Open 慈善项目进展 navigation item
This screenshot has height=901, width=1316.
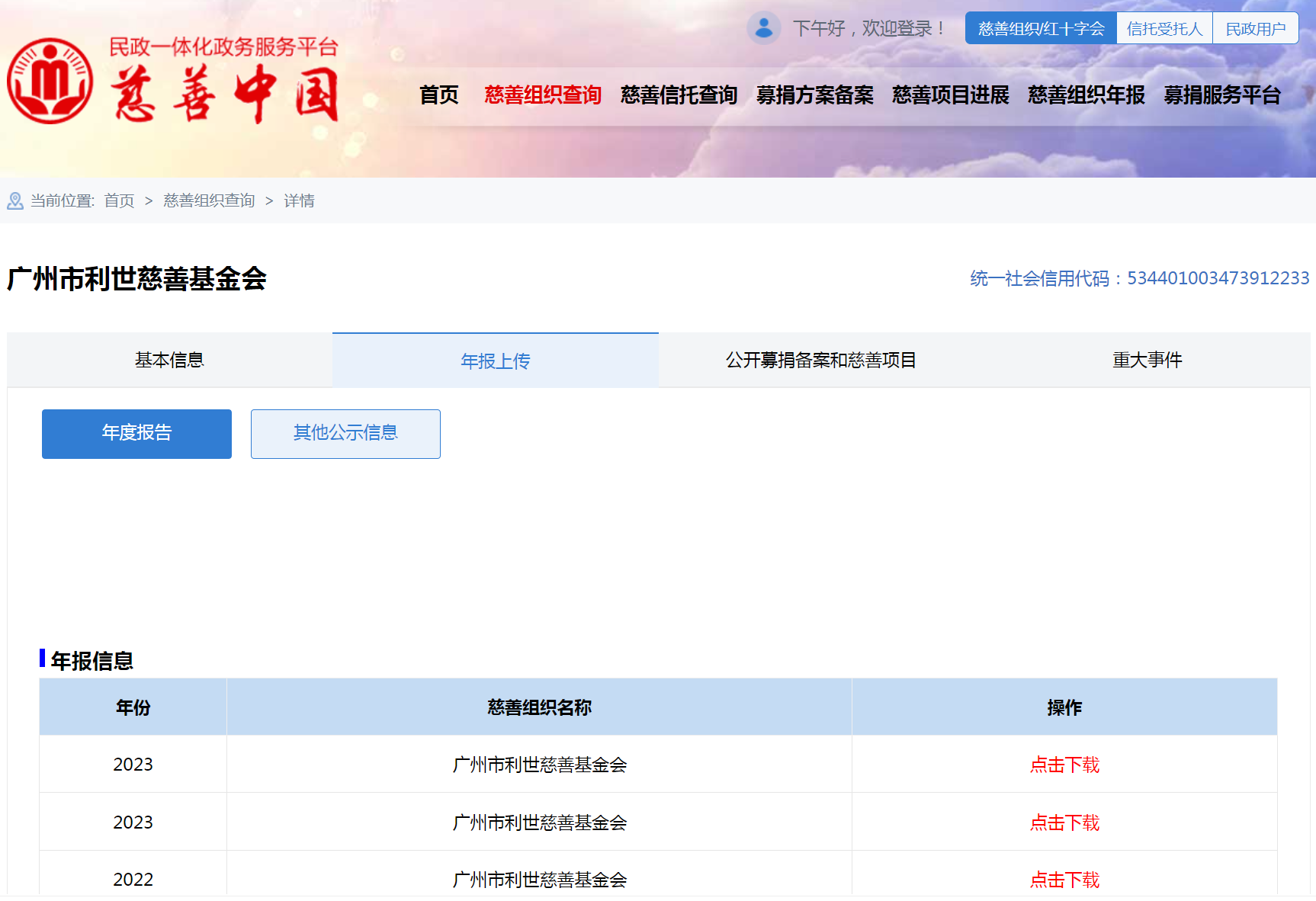950,95
